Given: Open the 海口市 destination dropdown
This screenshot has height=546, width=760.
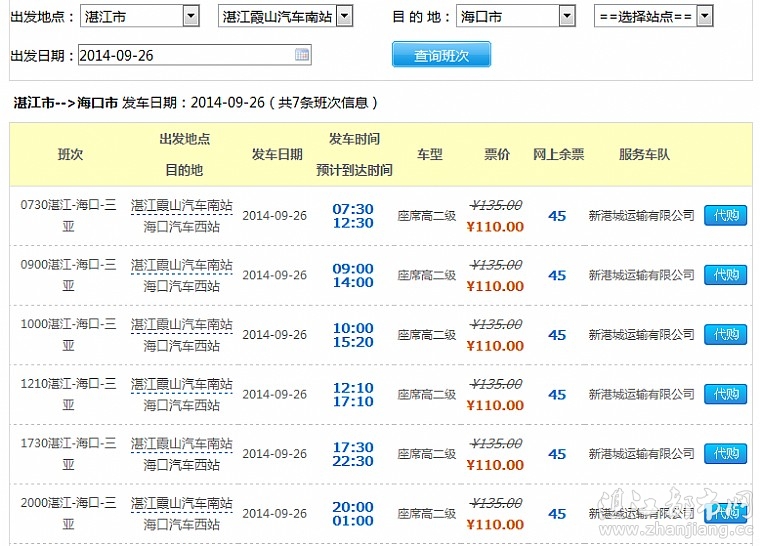Looking at the screenshot, I should [567, 16].
